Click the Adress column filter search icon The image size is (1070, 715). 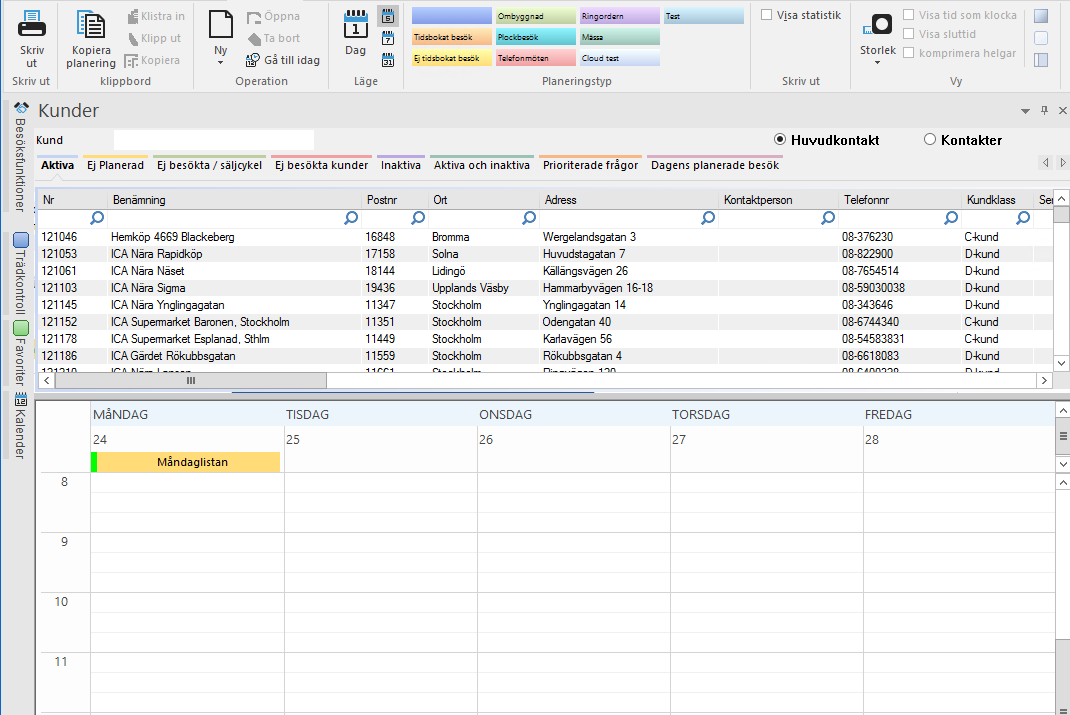point(708,218)
